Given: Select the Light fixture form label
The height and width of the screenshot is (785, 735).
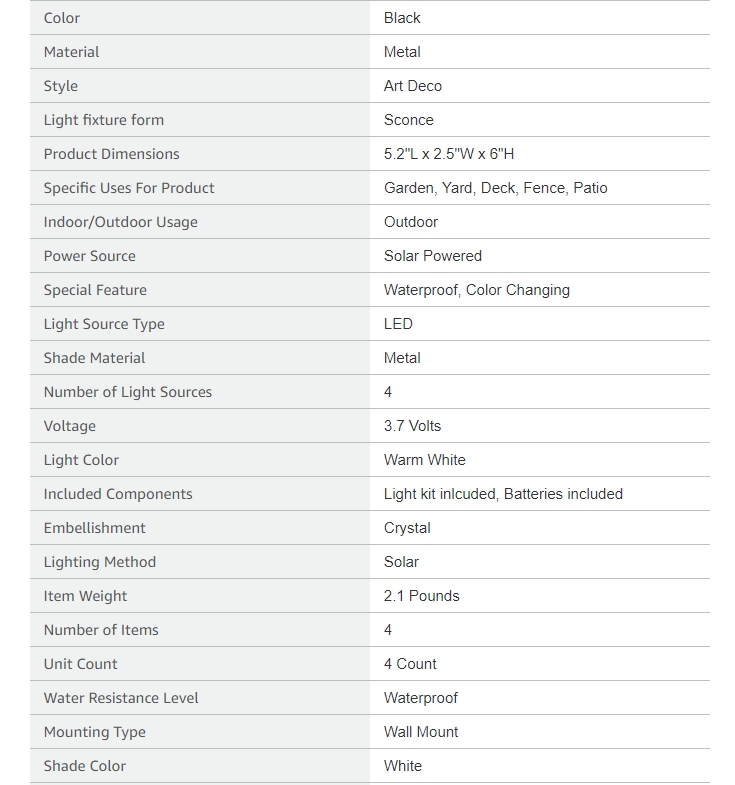Looking at the screenshot, I should click(x=104, y=120).
